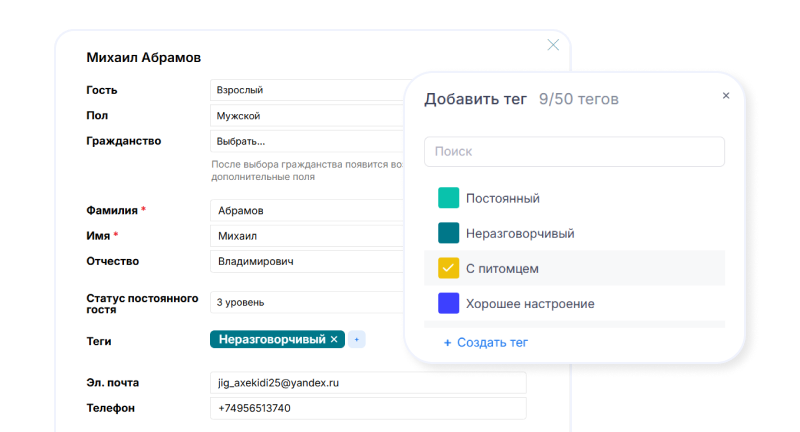Choose the Постоянный tag label
The image size is (800, 432).
pyautogui.click(x=503, y=198)
